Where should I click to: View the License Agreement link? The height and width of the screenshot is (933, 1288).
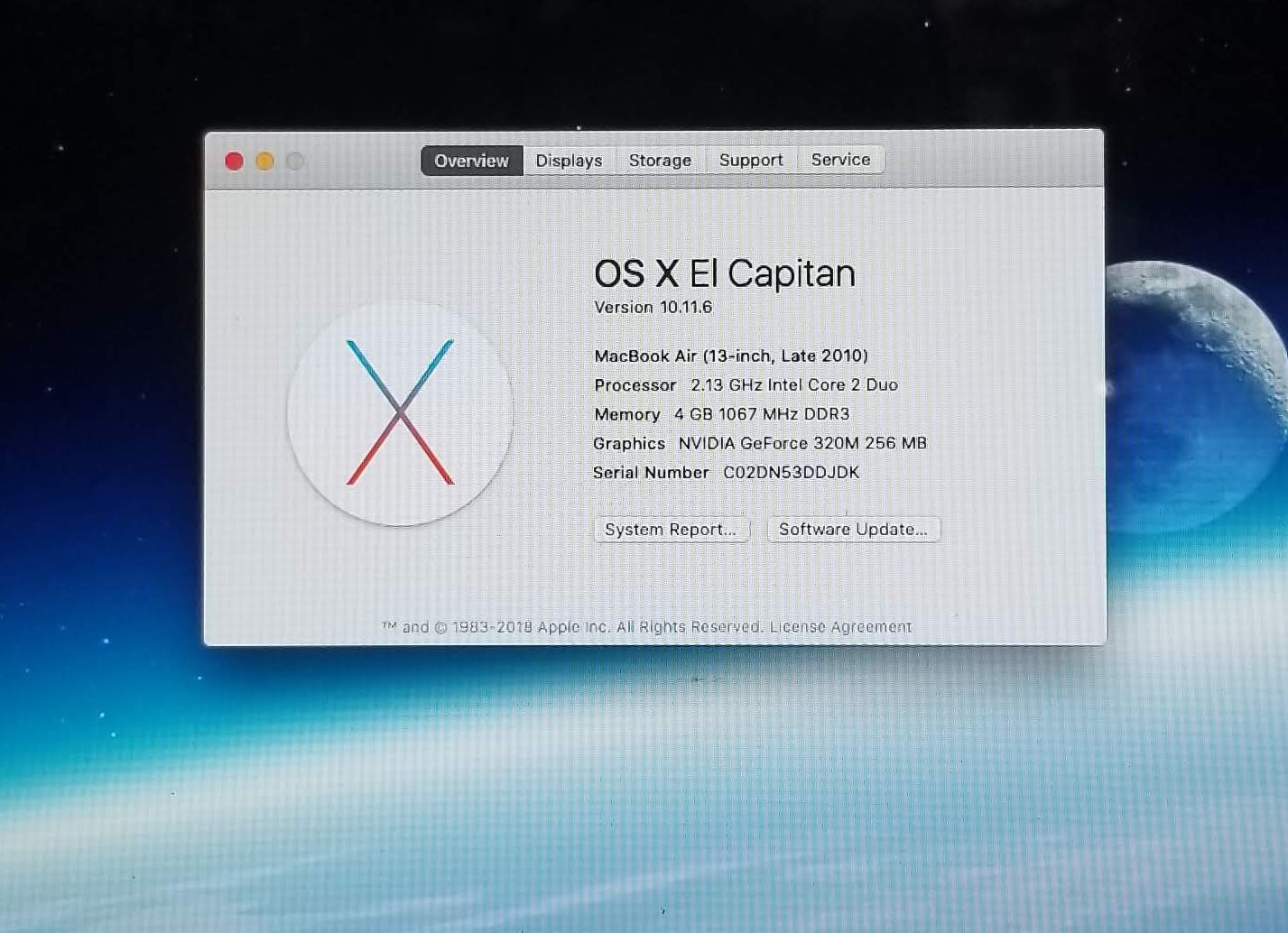click(840, 627)
